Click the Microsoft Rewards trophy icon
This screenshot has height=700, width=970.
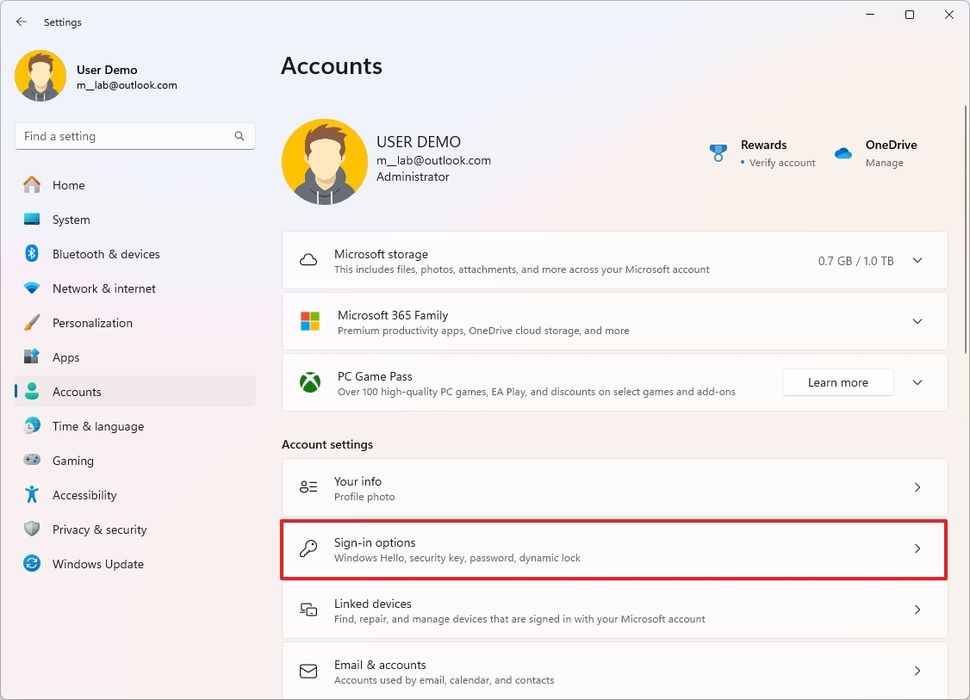click(x=718, y=152)
